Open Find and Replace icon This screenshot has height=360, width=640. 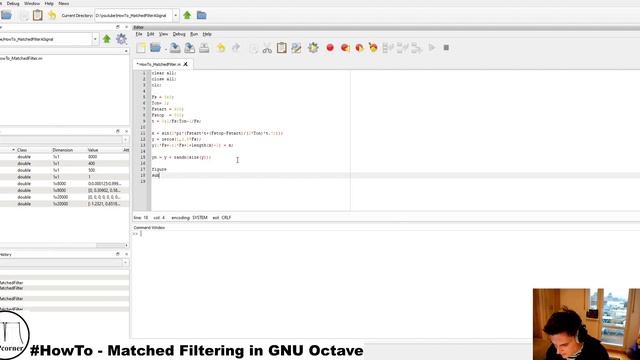[296, 48]
